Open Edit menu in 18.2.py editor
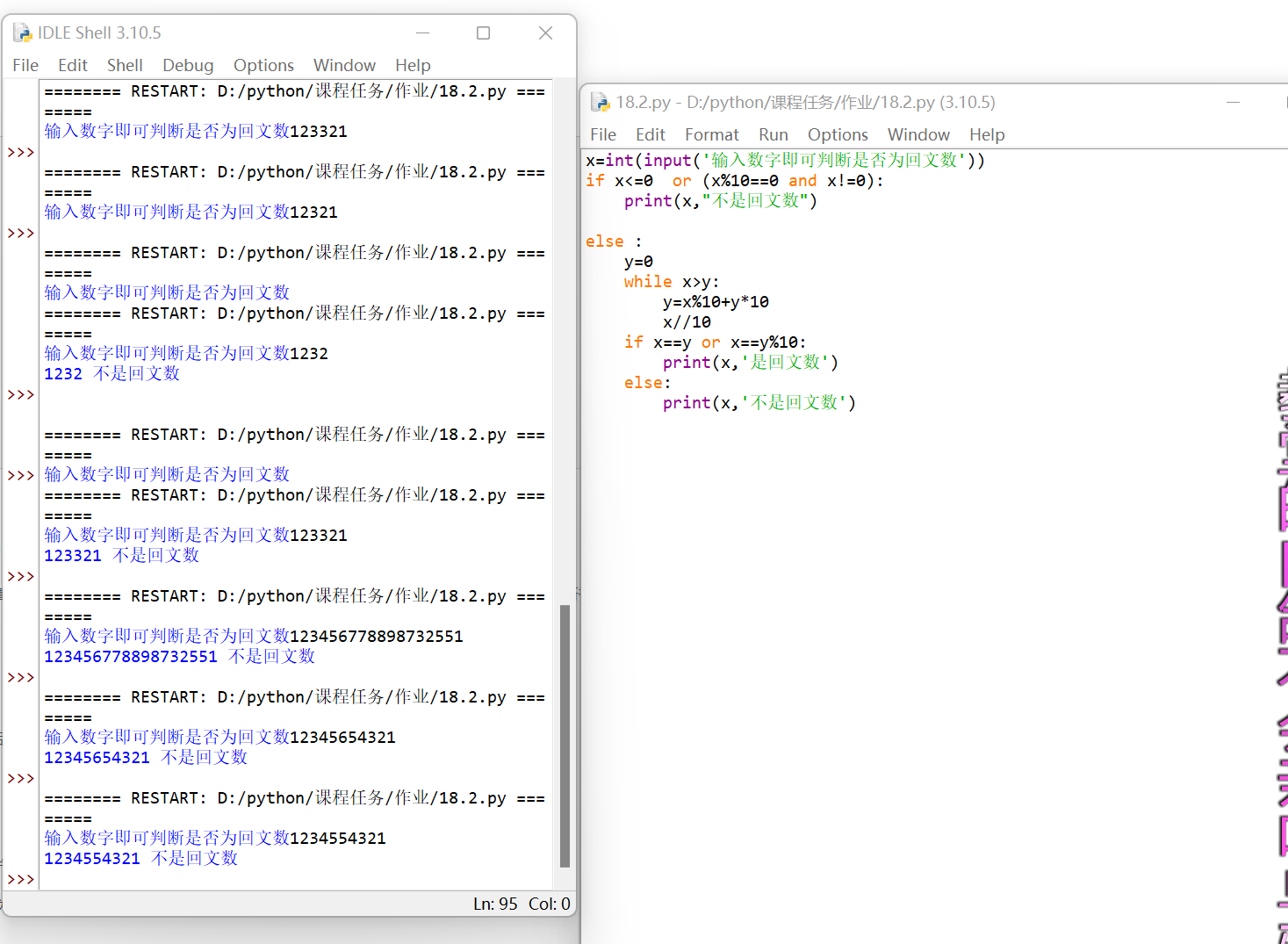 point(651,134)
